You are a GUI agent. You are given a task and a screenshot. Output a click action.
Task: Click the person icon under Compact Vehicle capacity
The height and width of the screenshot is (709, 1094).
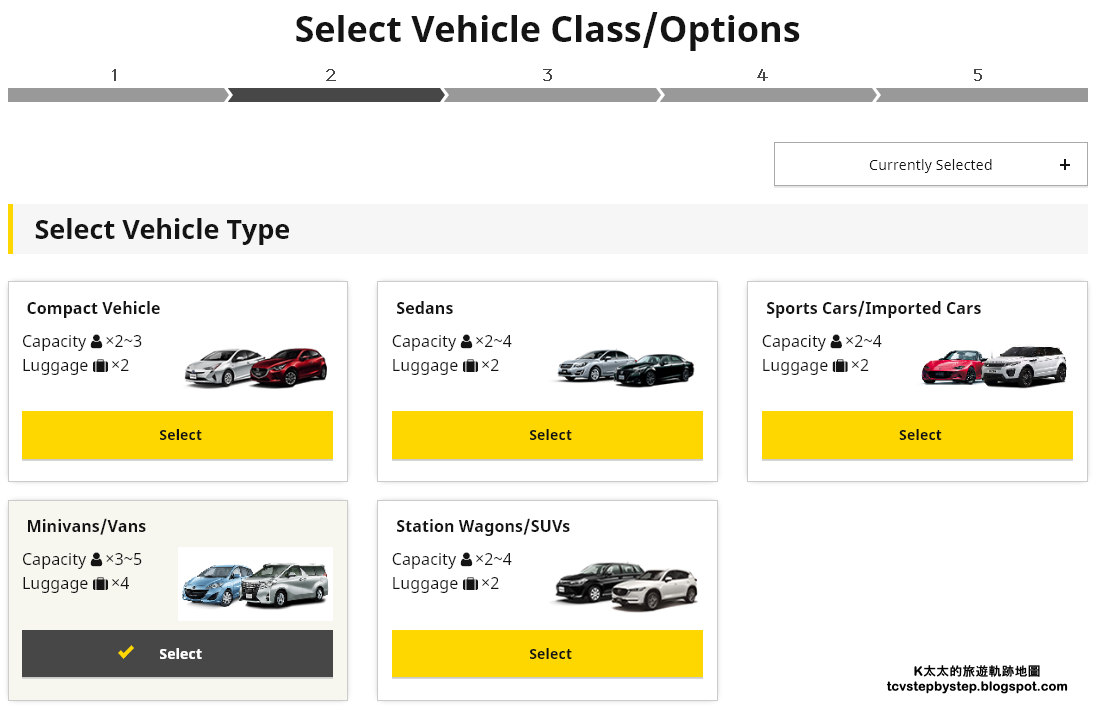(96, 341)
